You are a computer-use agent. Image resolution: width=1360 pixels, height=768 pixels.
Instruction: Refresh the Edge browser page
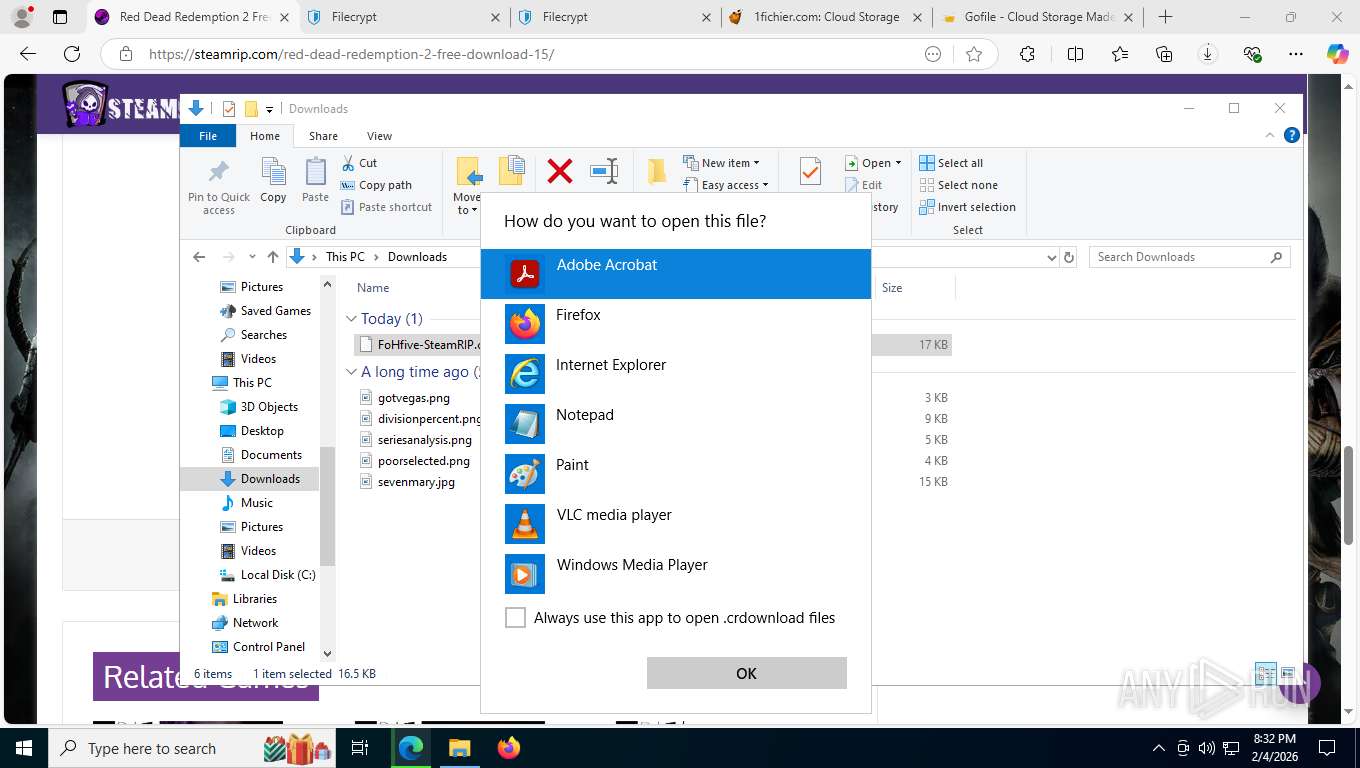pos(72,54)
